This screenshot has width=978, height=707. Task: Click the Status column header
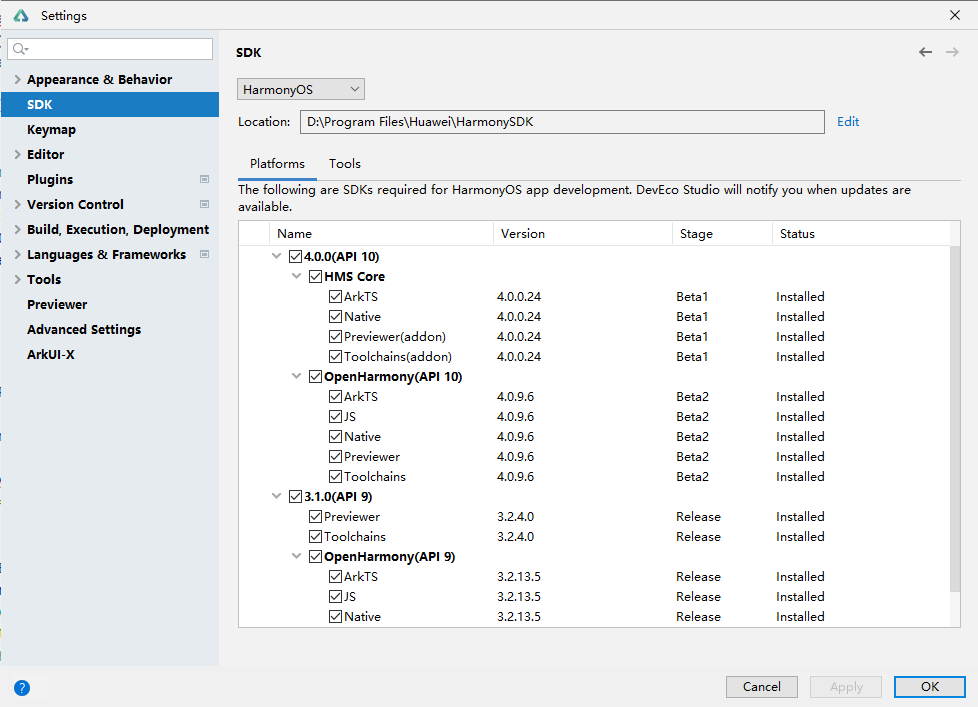pos(861,233)
